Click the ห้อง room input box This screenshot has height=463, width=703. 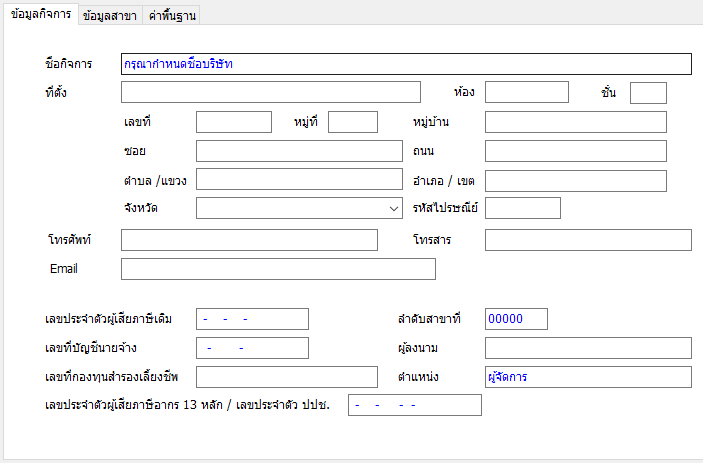527,92
